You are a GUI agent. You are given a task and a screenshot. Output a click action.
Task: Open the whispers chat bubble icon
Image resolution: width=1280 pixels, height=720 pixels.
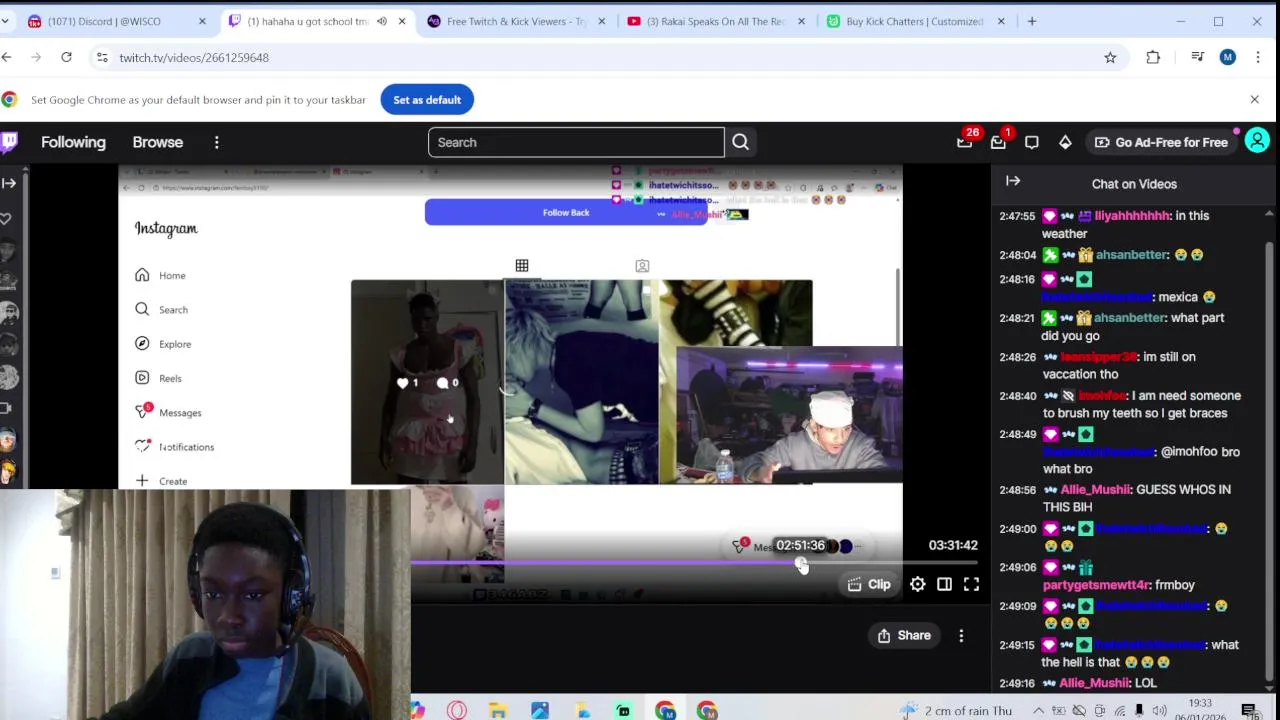1032,142
